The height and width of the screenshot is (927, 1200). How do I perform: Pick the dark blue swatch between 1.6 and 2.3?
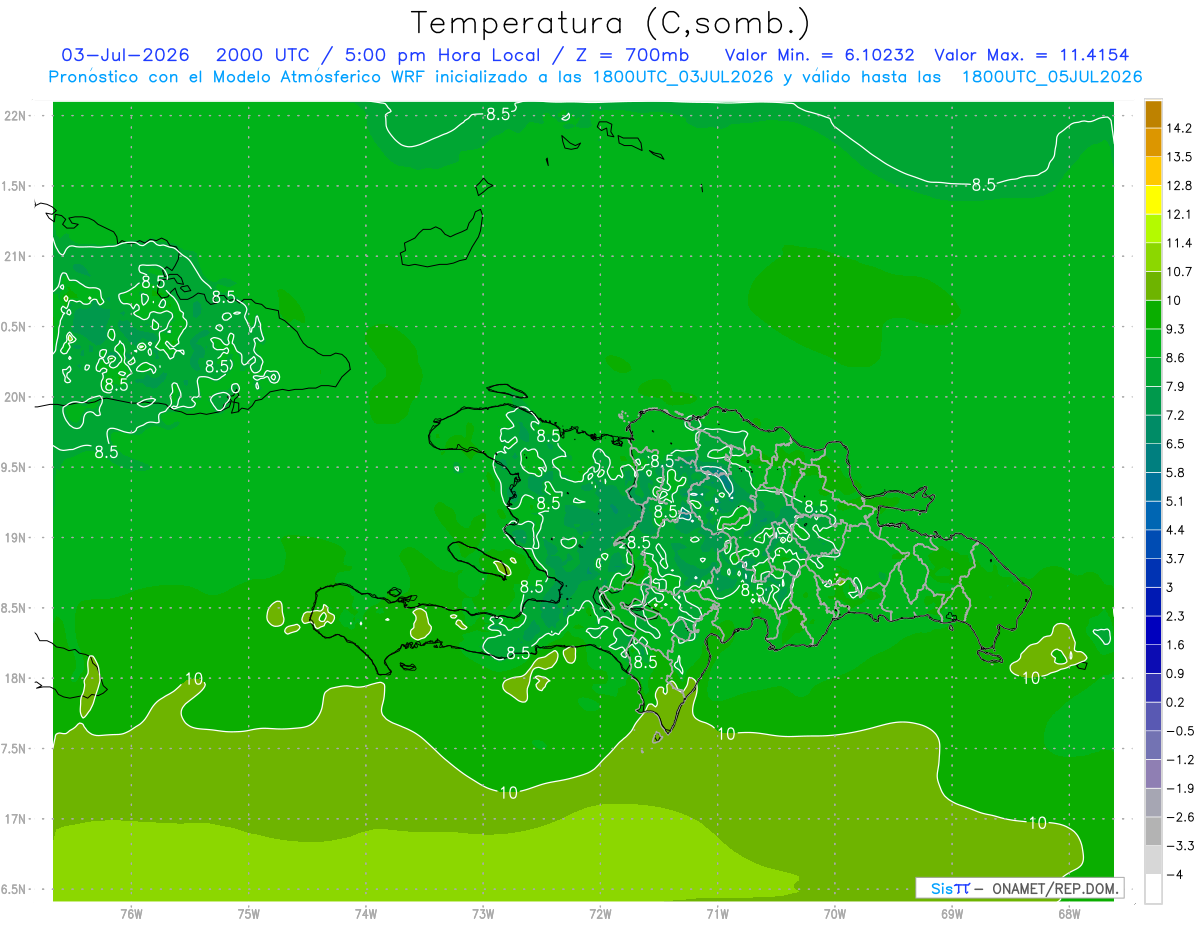(1153, 630)
